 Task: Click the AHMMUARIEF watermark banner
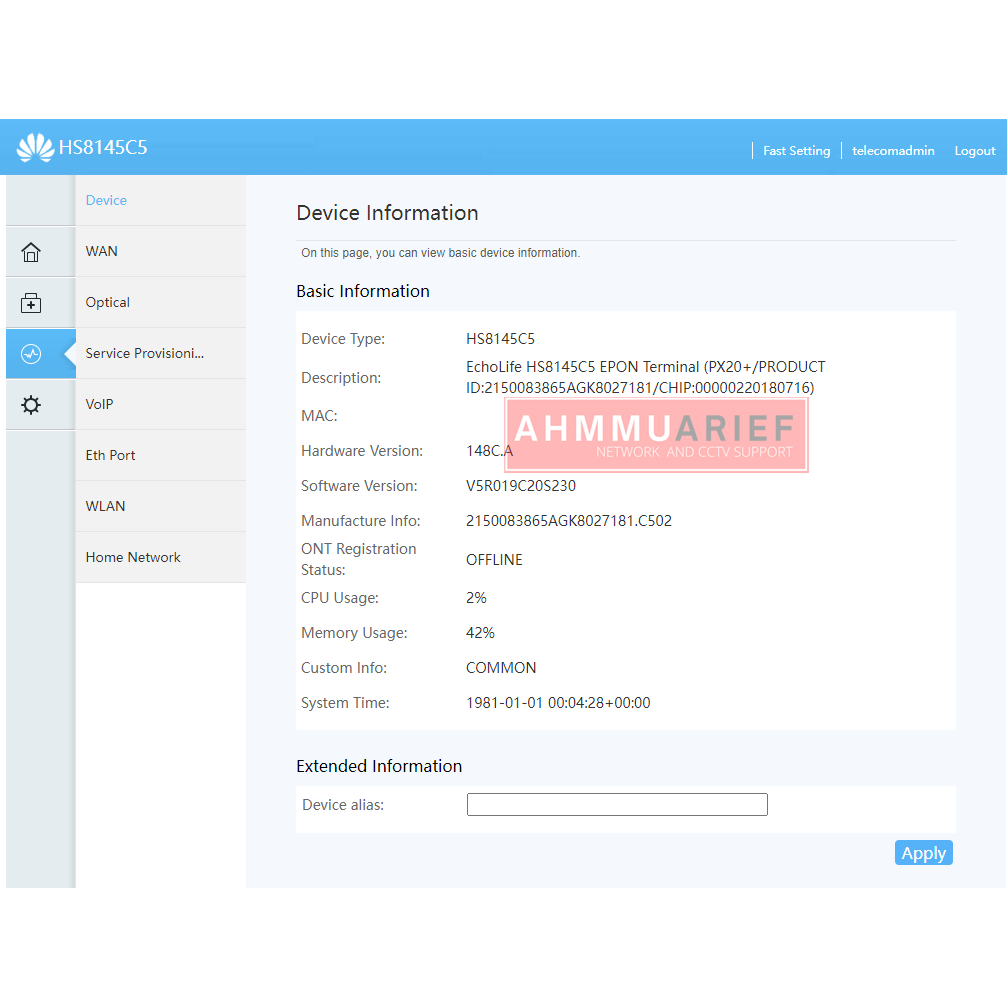click(x=656, y=435)
